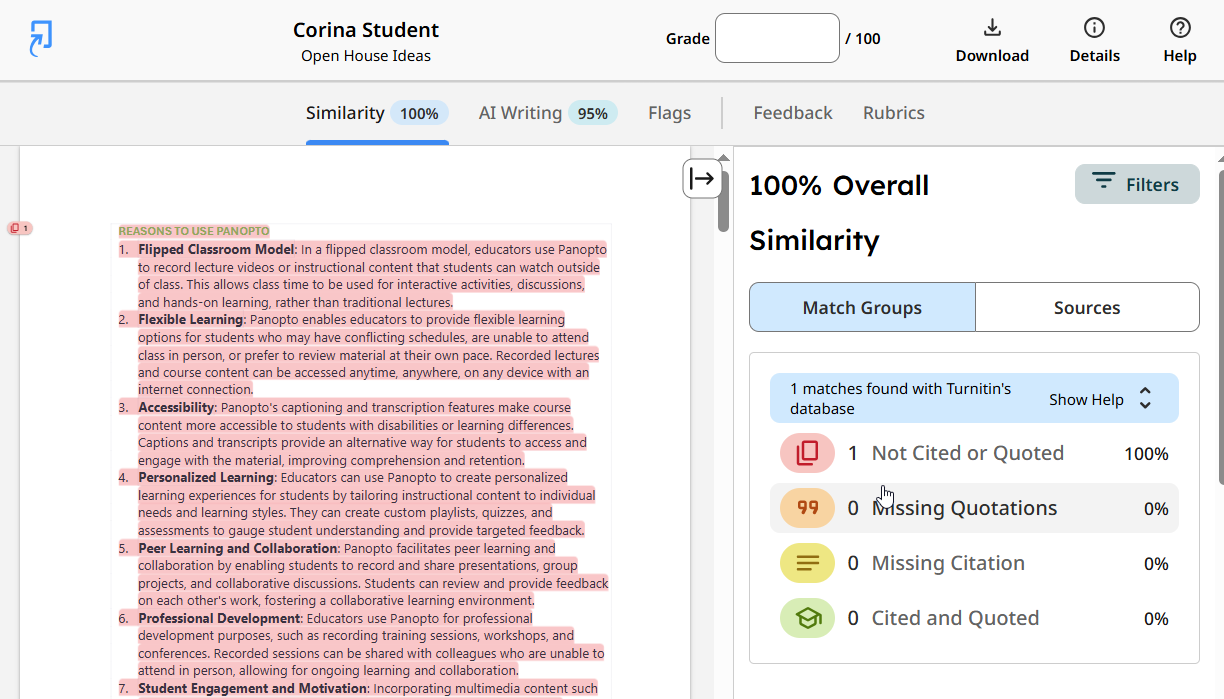Click the Grade input field
The height and width of the screenshot is (699, 1224).
(777, 38)
